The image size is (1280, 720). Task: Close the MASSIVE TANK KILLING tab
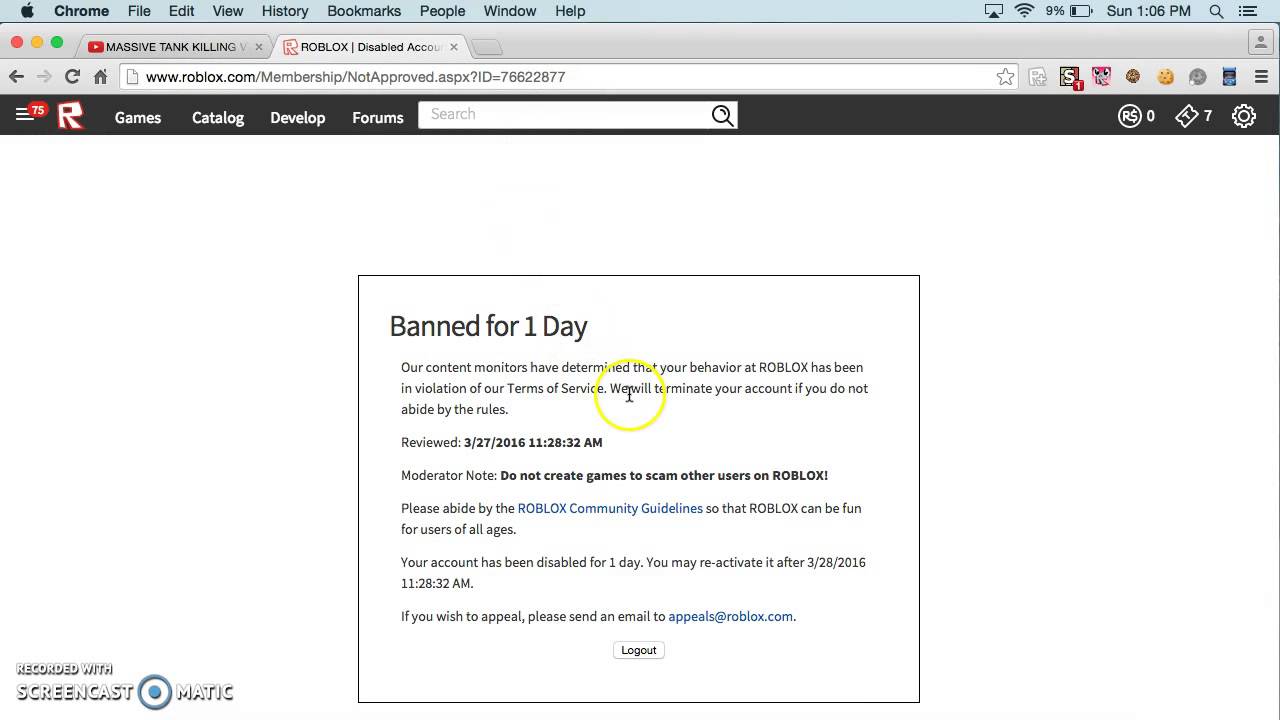258,47
